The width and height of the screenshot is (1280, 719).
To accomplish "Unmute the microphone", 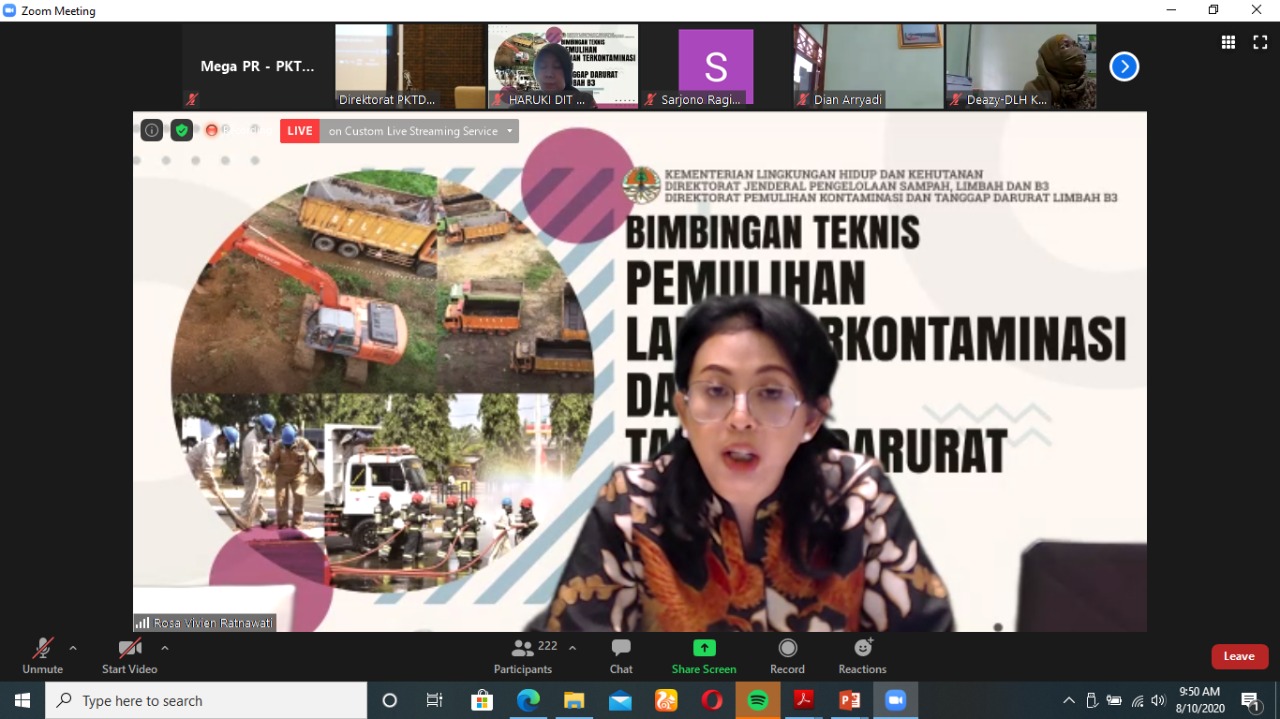I will coord(42,656).
